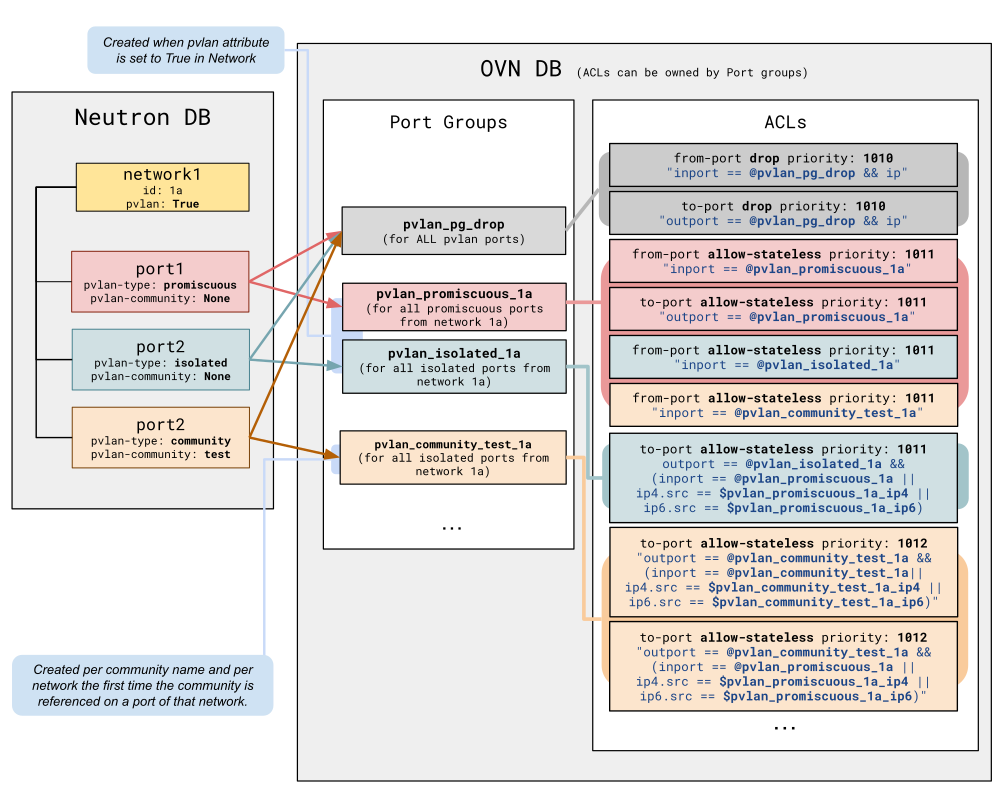This screenshot has width=1000, height=807.
Task: Click the pvlan_isolated_1a port group
Action: [454, 366]
